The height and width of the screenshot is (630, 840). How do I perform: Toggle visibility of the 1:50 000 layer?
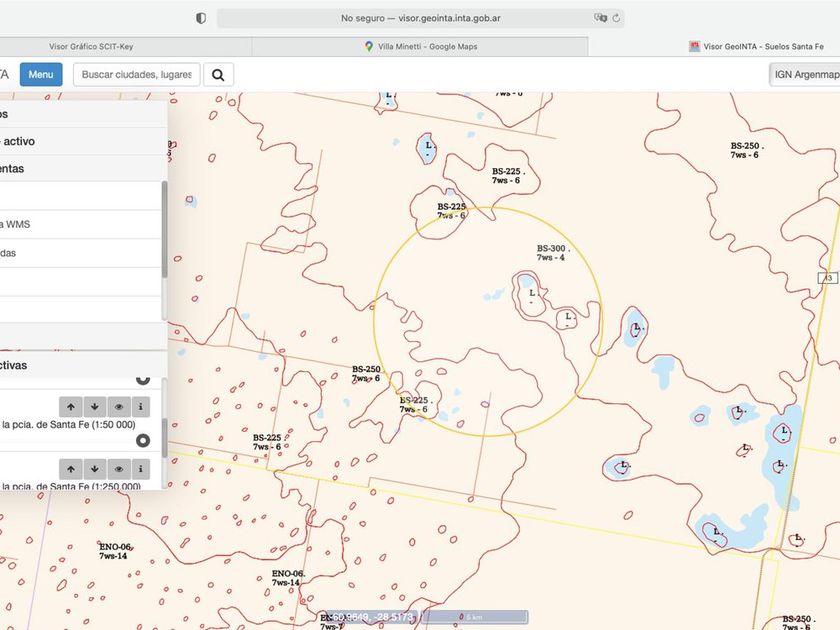pos(118,407)
